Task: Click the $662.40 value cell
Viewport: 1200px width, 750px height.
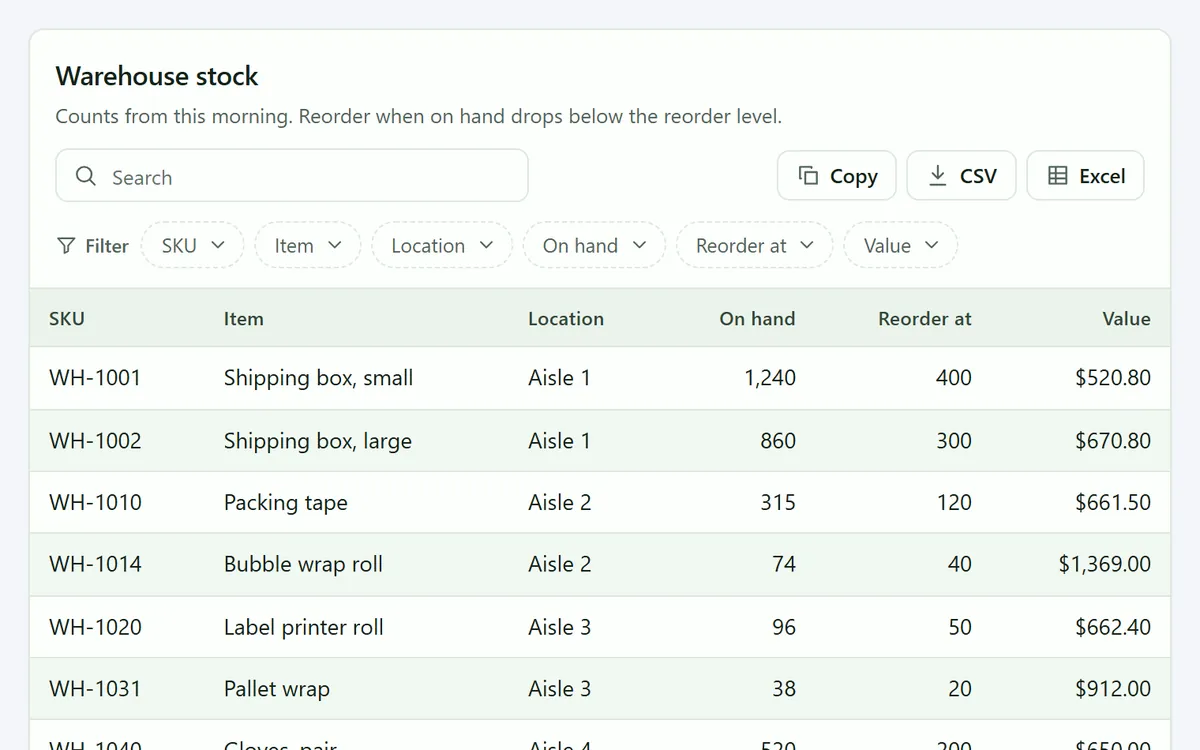Action: [1113, 627]
